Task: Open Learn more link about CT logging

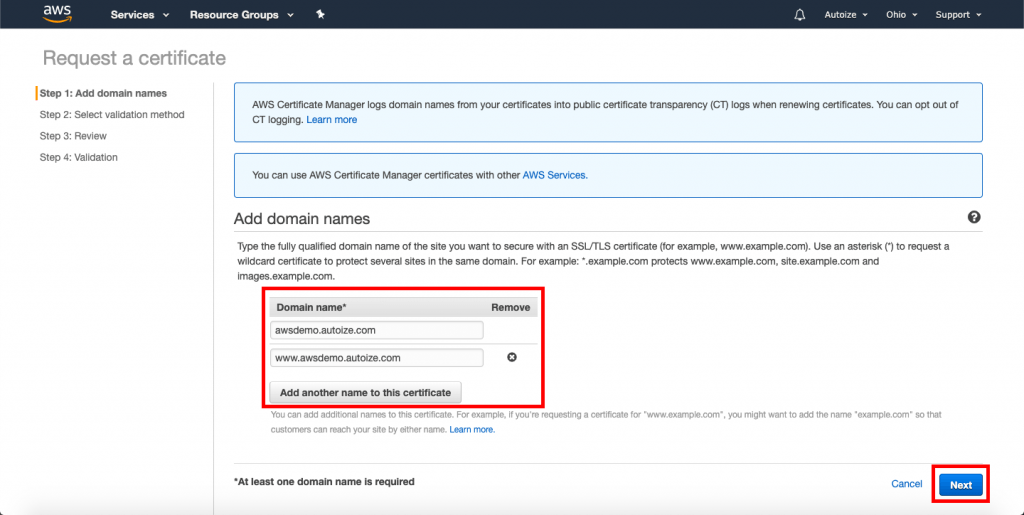Action: pyautogui.click(x=332, y=119)
